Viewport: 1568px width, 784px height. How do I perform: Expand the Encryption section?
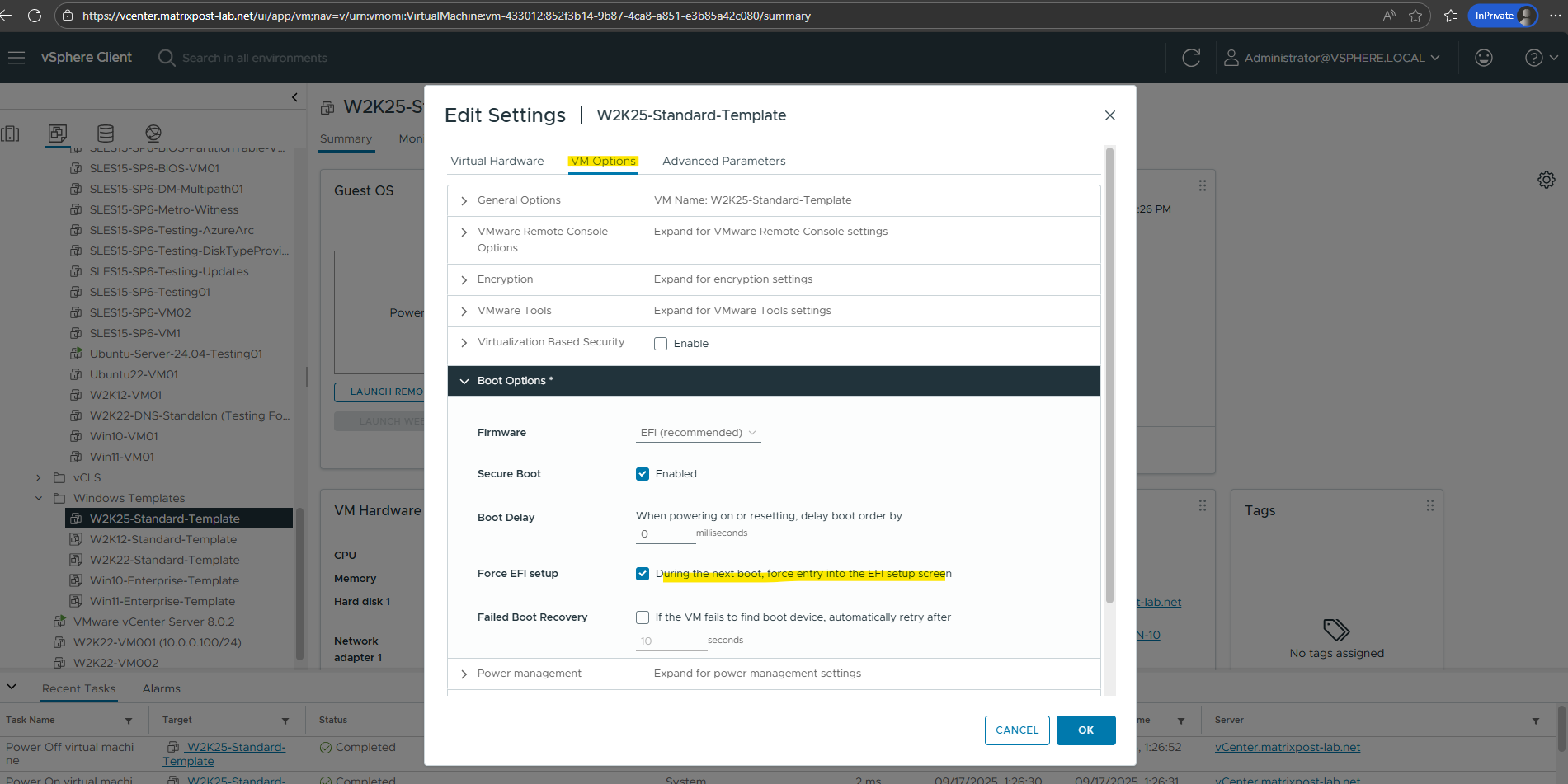(x=464, y=280)
